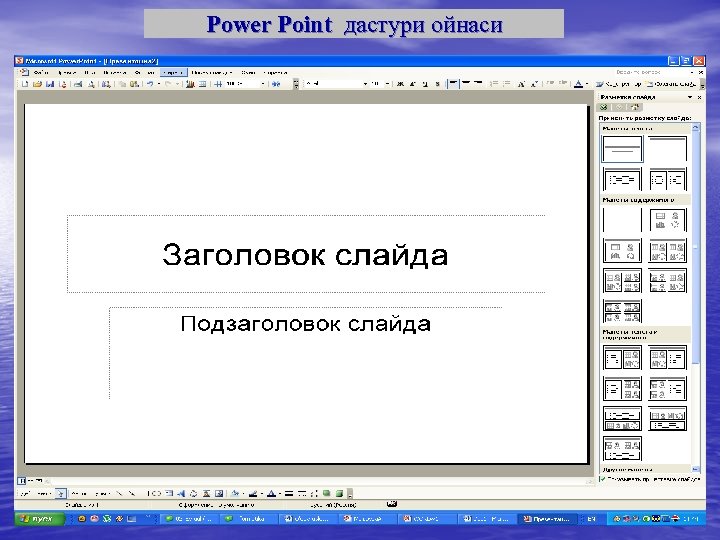Open the Undo history dropdown arrow
The height and width of the screenshot is (540, 720).
[159, 84]
